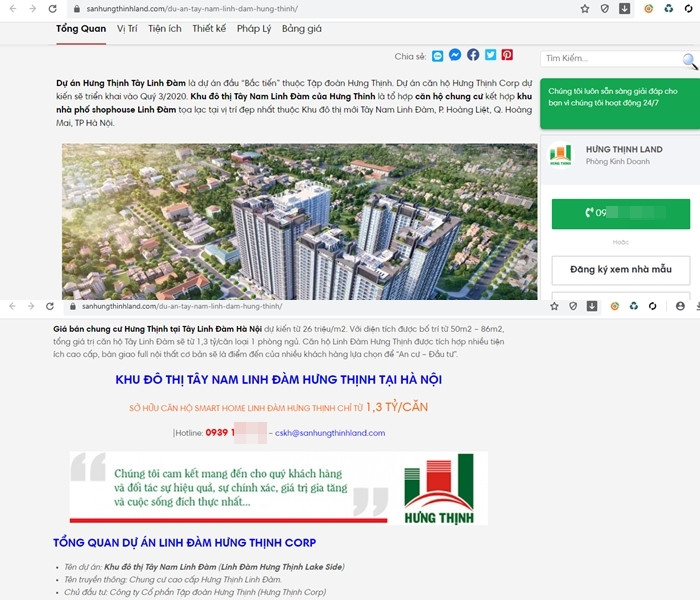Go to the Pháp Lý tab

(254, 29)
